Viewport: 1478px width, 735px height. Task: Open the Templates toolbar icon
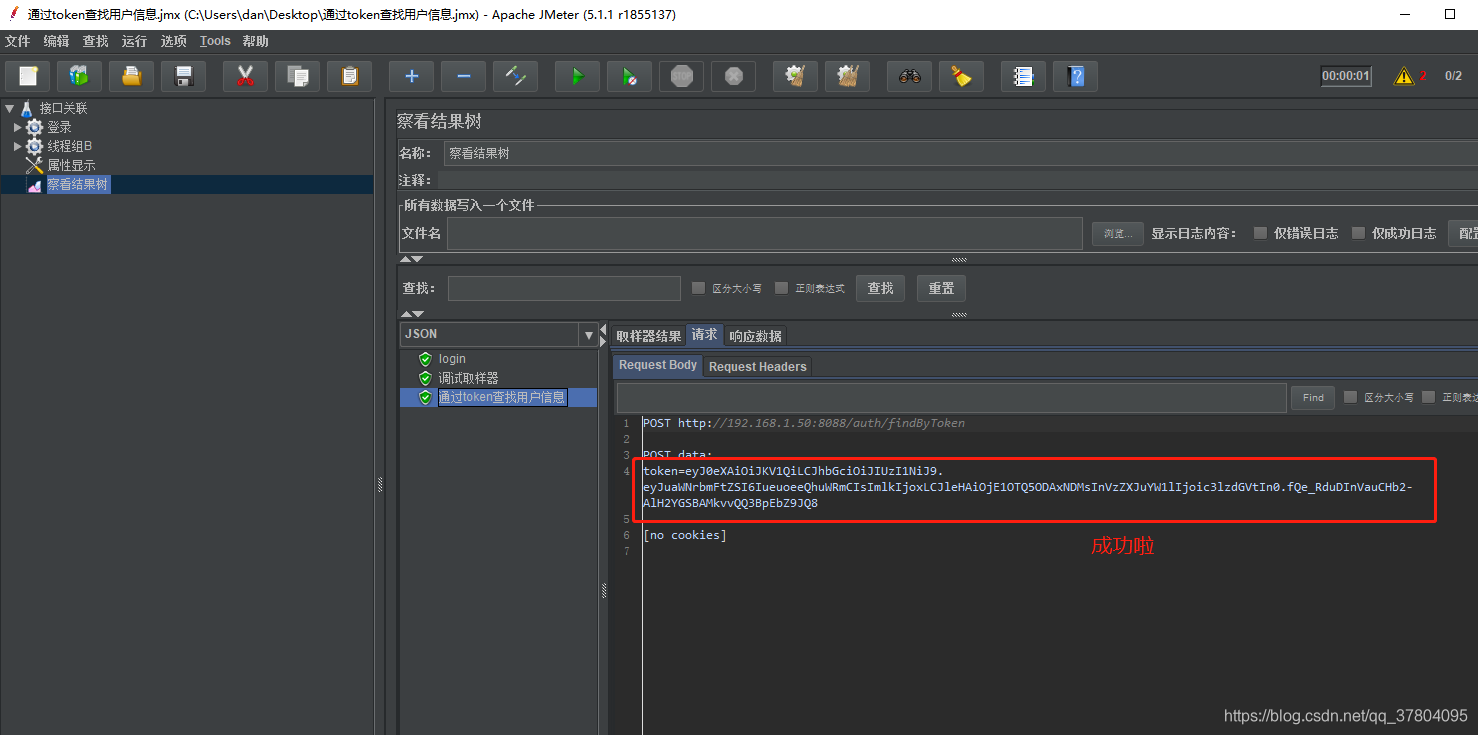[x=79, y=76]
